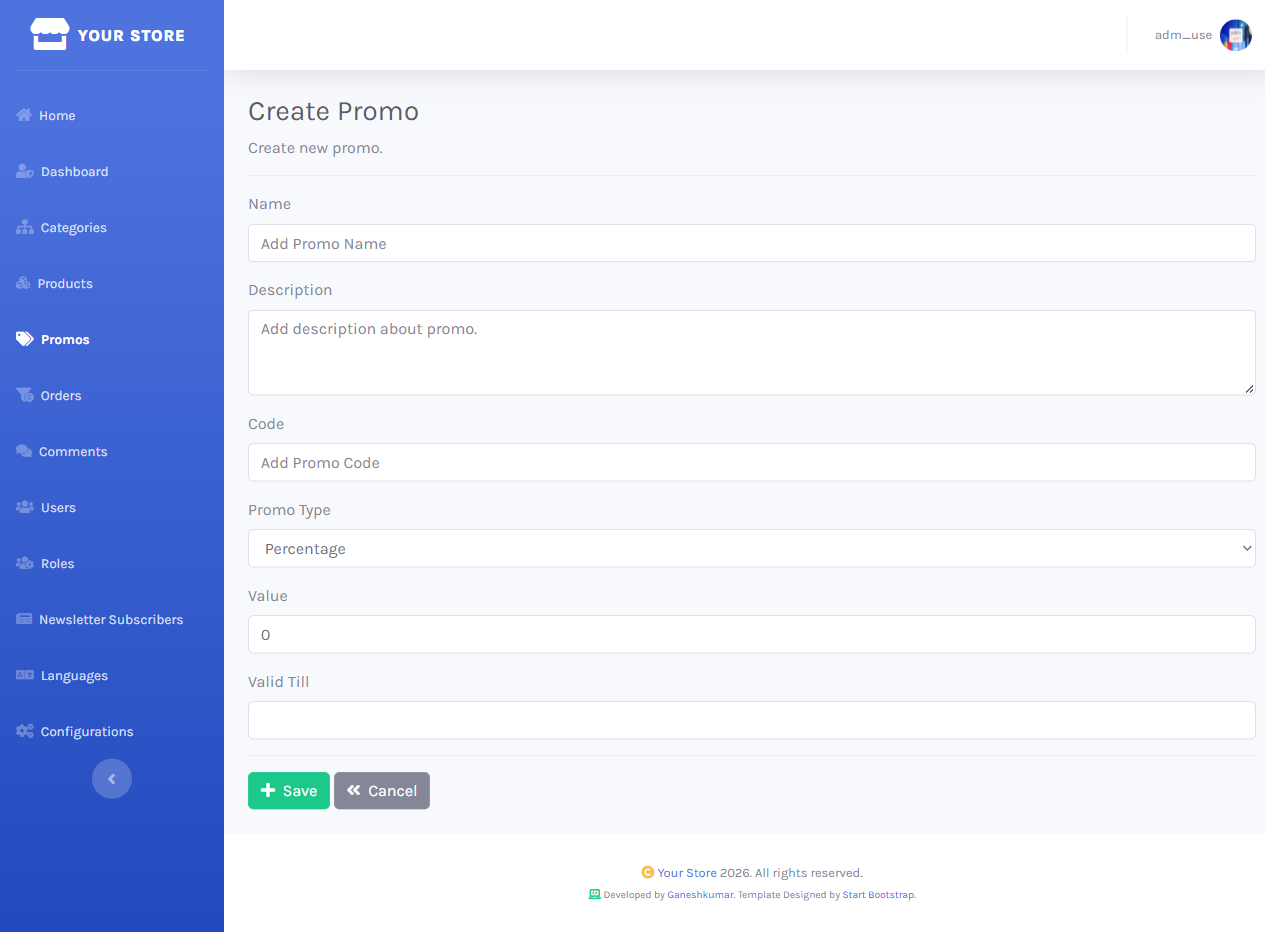Open Roles section
This screenshot has height=932, width=1265.
57,564
